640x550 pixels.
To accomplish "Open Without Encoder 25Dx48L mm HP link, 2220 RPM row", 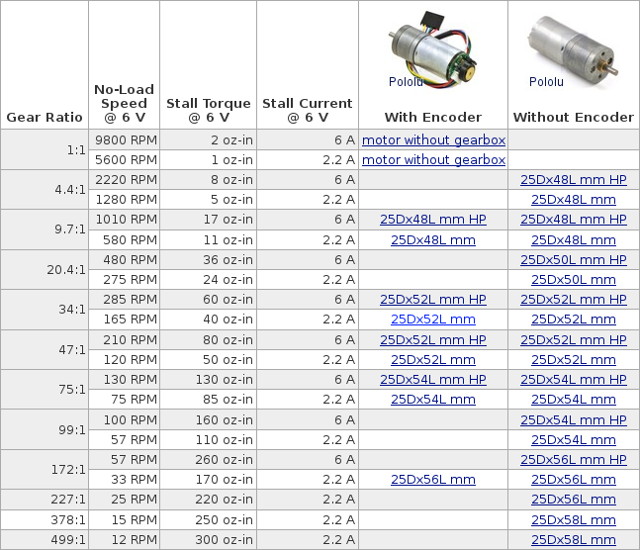I will click(573, 180).
